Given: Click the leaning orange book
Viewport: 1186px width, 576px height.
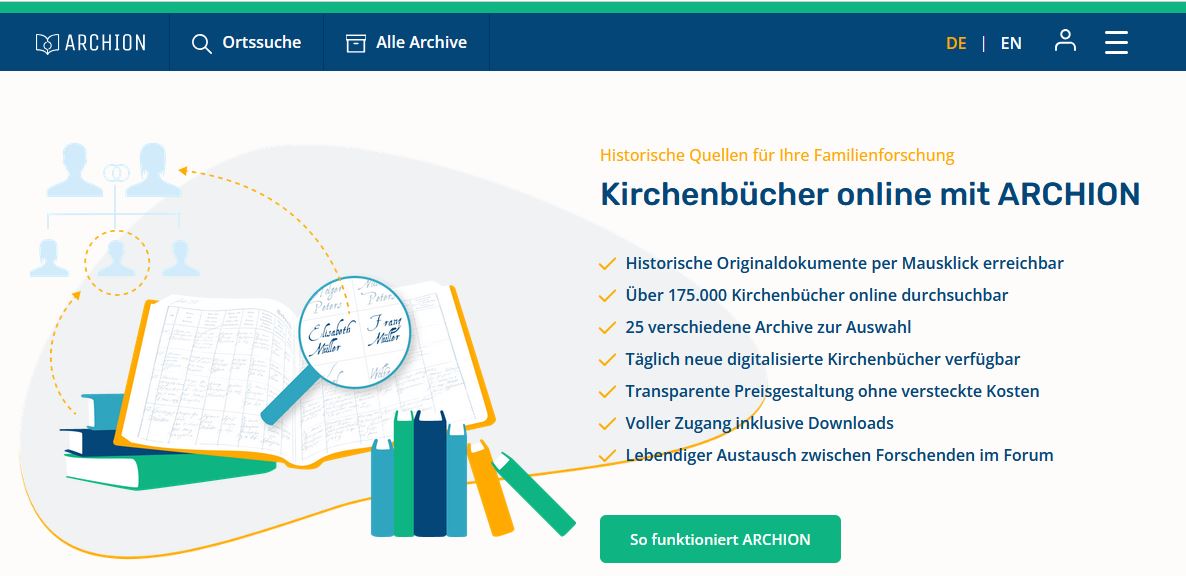Looking at the screenshot, I should (x=490, y=490).
